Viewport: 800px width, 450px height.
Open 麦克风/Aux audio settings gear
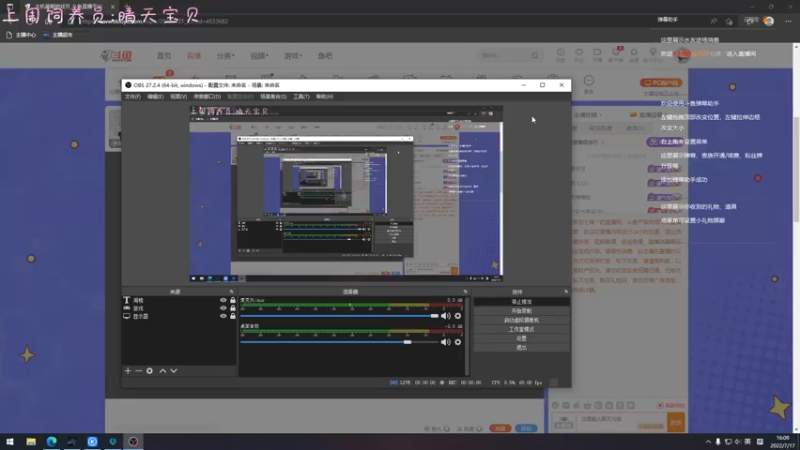click(x=458, y=316)
